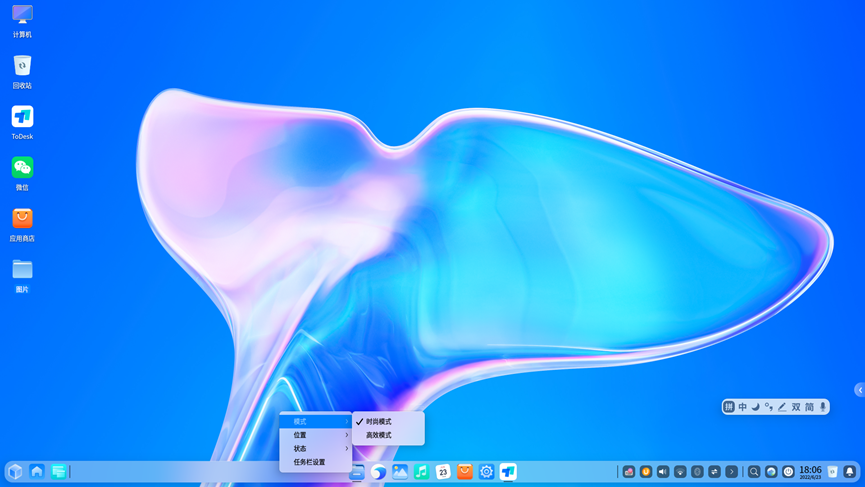Click the 拼 pinyin icon on input bar
865x487 pixels.
pyautogui.click(x=729, y=407)
